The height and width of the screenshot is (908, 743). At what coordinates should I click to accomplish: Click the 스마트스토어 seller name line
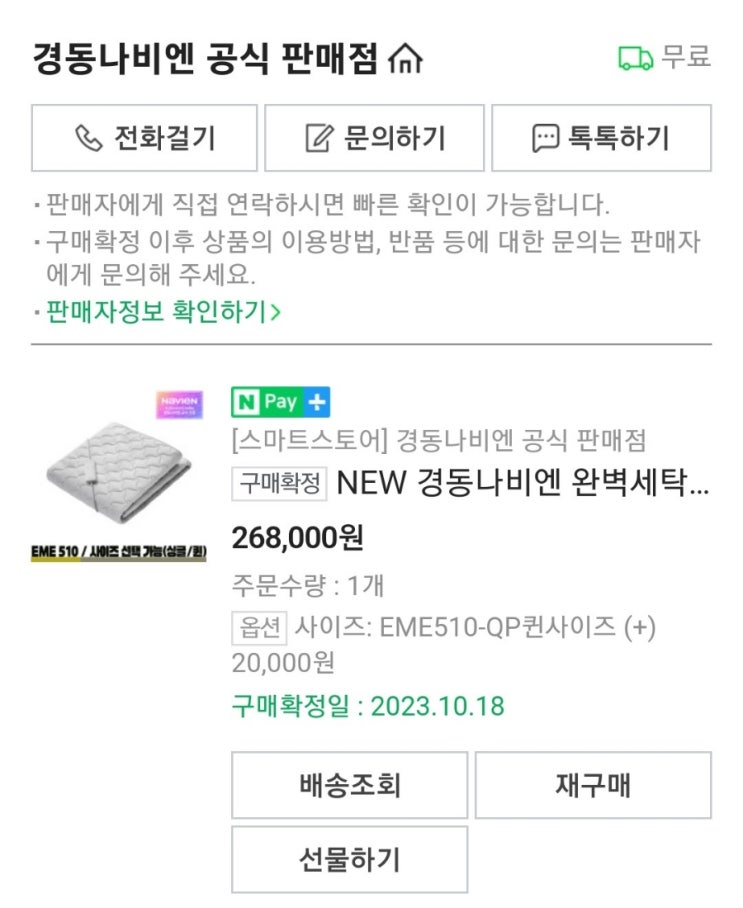pos(438,440)
